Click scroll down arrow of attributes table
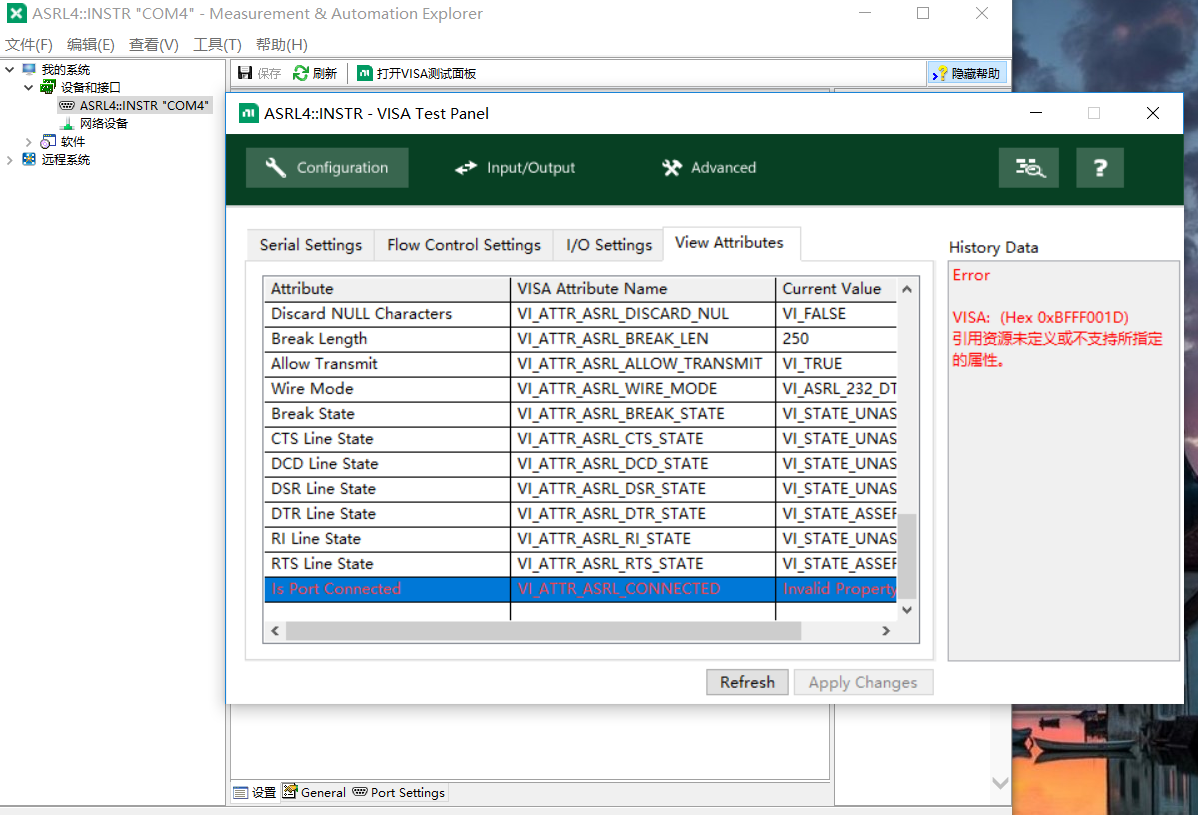The height and width of the screenshot is (815, 1198). [x=907, y=610]
